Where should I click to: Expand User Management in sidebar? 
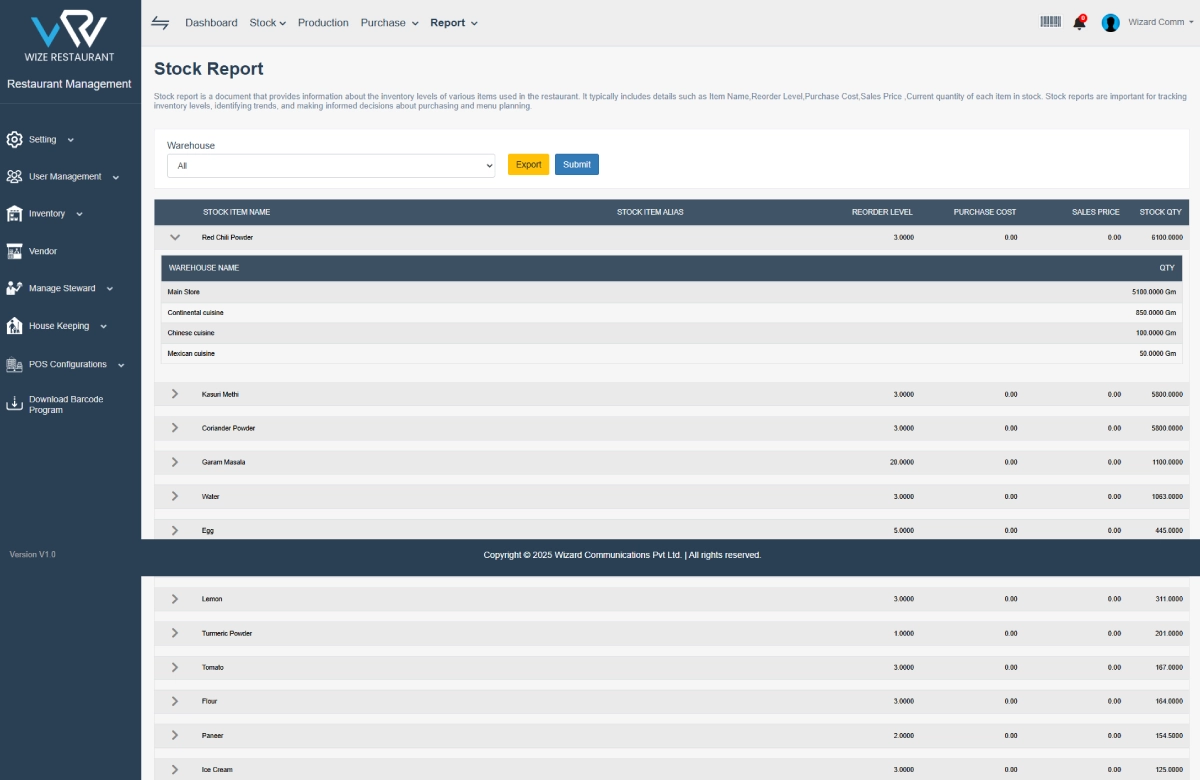(x=65, y=177)
